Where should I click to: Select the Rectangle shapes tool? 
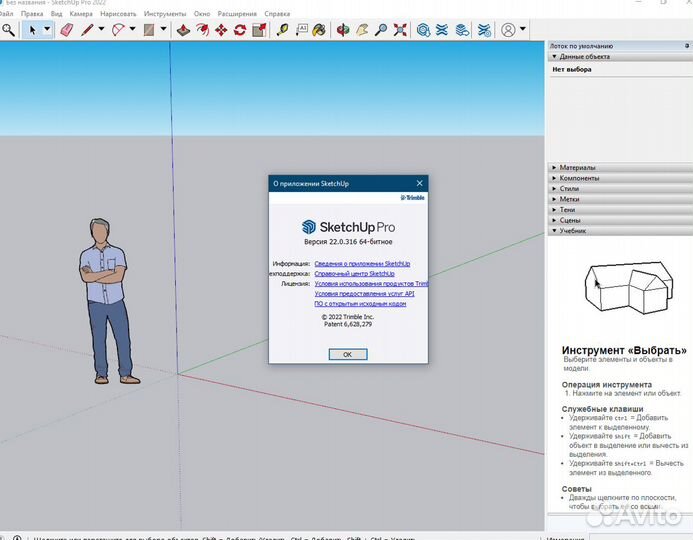tap(149, 30)
